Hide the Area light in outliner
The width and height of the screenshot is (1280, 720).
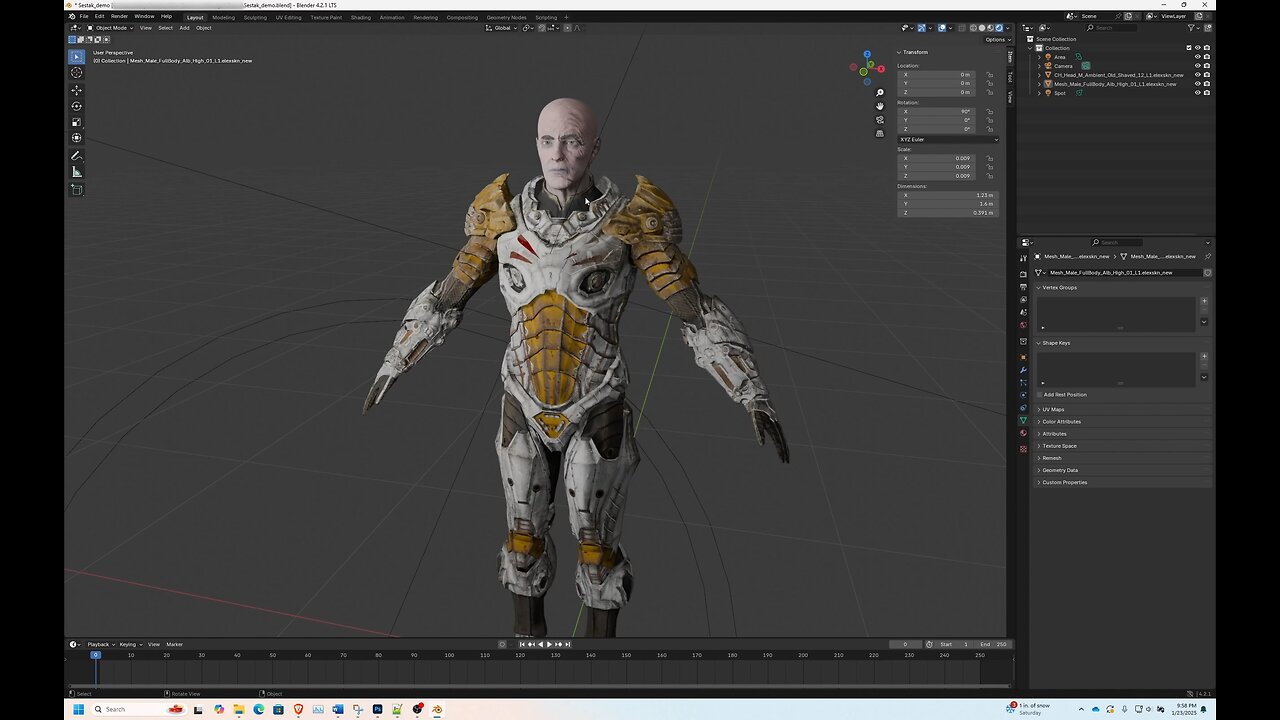point(1198,57)
